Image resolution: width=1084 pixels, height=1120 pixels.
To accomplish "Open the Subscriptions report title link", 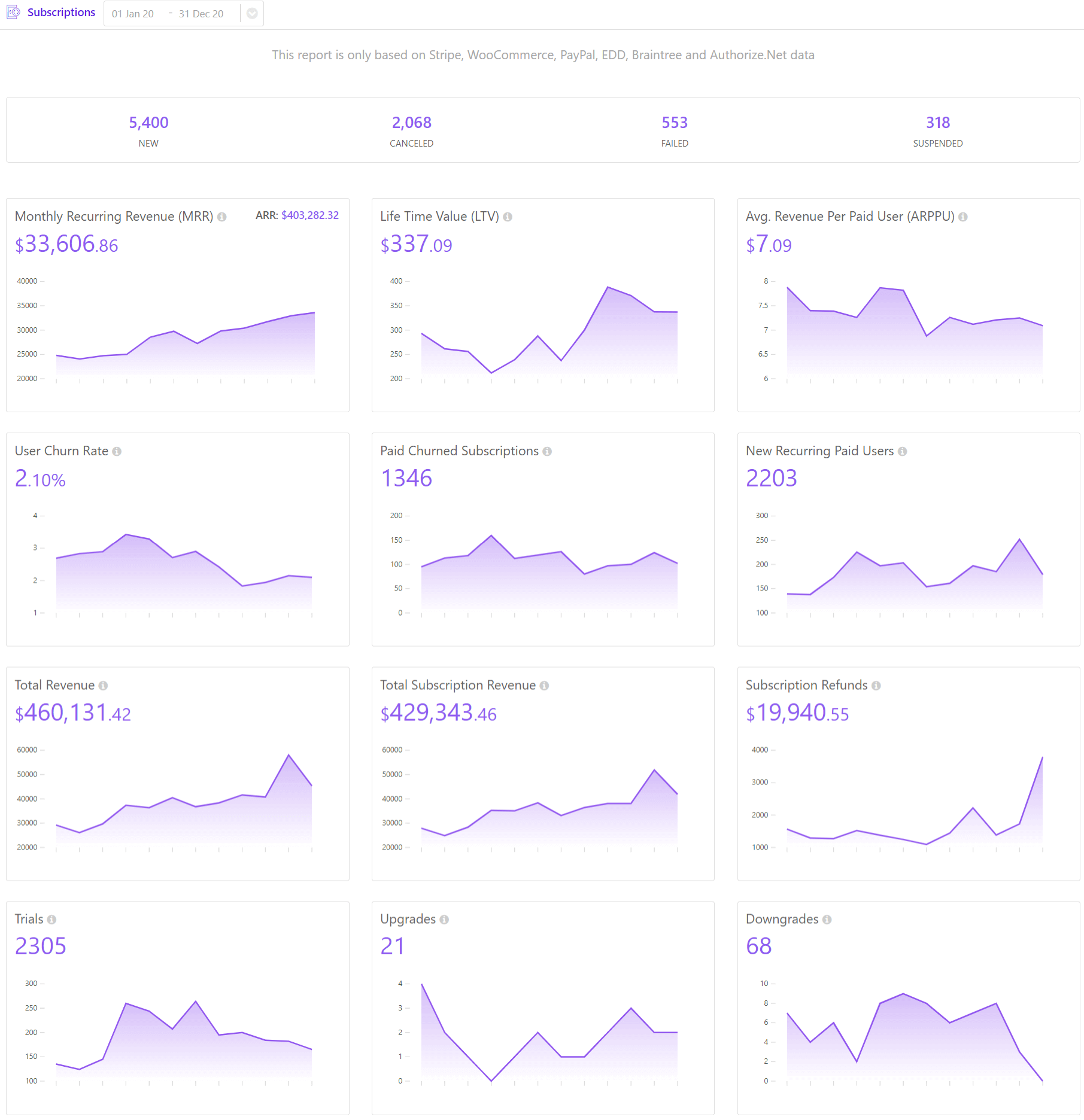I will click(x=61, y=12).
